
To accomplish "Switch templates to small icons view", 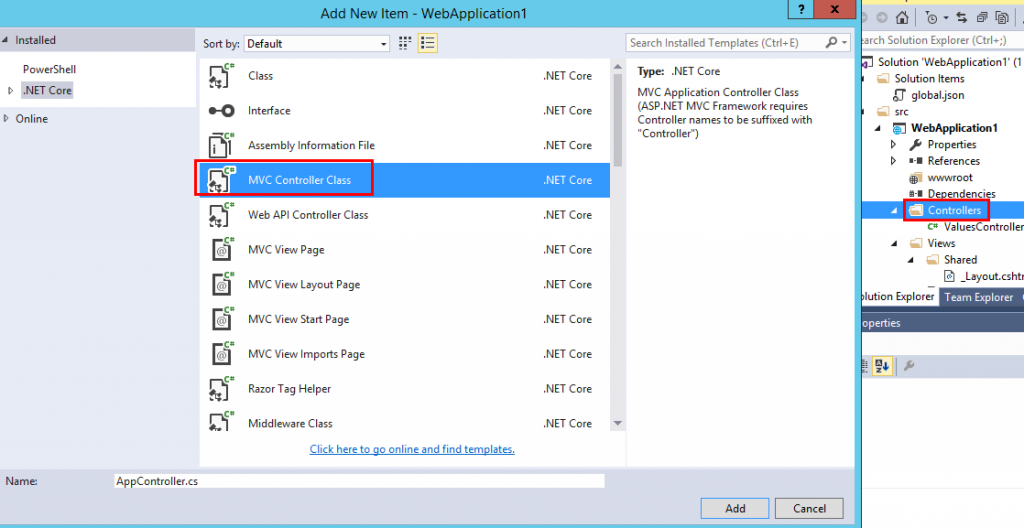I will [405, 43].
